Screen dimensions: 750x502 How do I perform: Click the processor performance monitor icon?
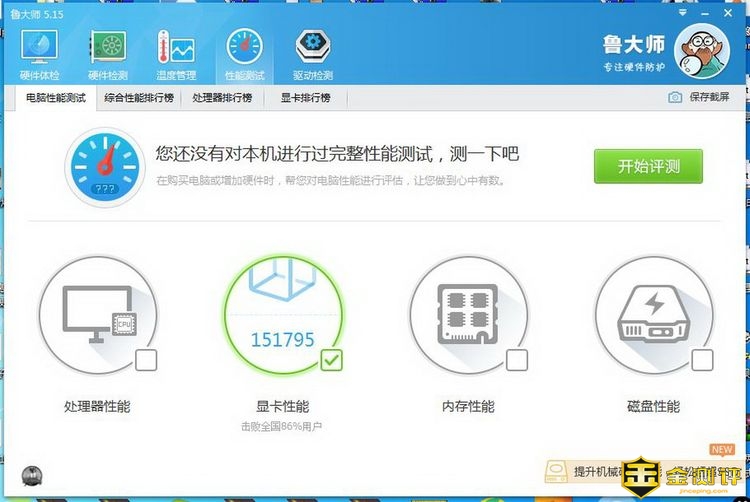pyautogui.click(x=97, y=314)
